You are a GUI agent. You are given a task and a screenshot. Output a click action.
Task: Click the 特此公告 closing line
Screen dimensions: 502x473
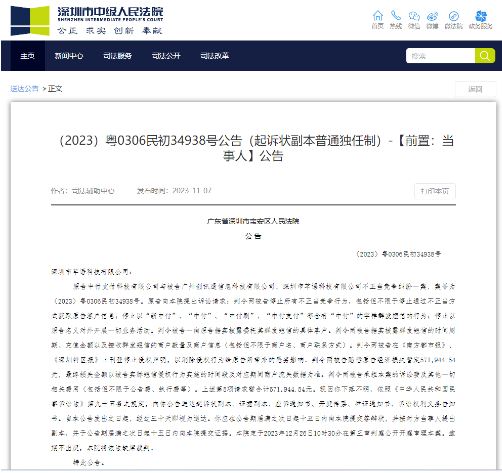coord(89,462)
